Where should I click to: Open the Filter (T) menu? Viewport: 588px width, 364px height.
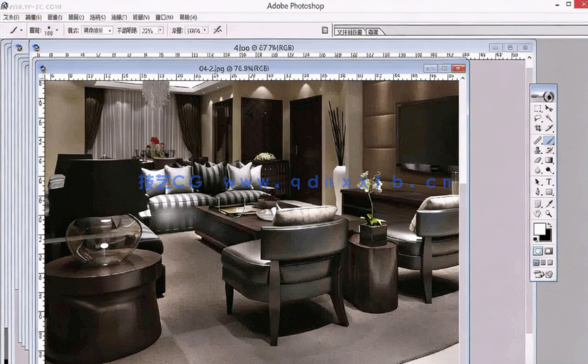pos(119,17)
